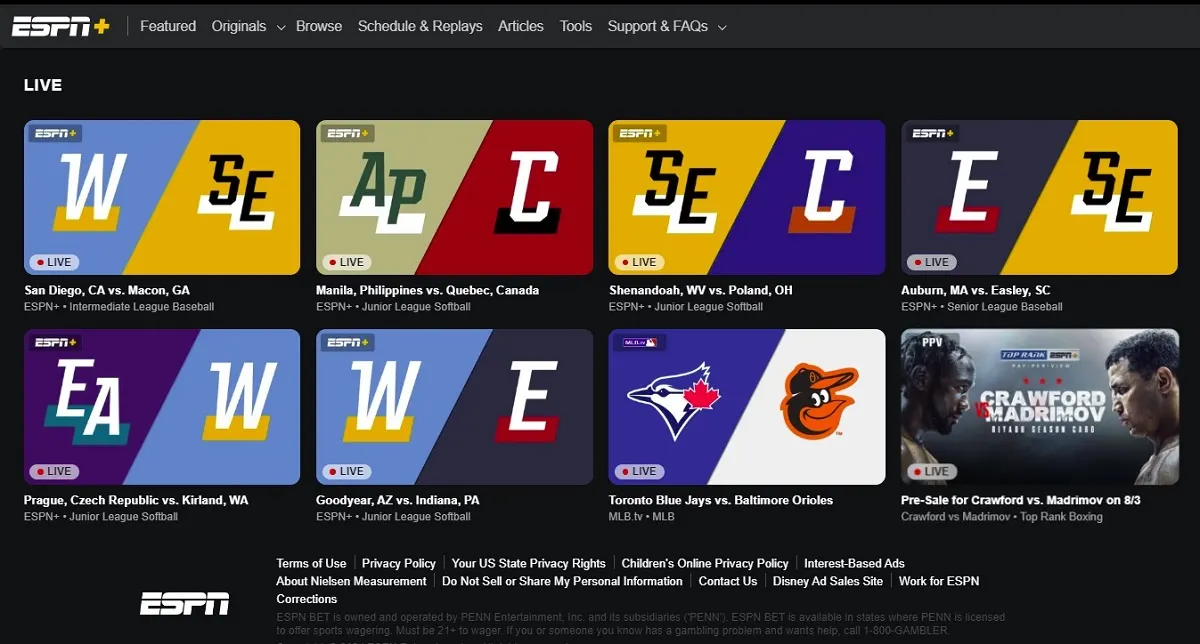Open Do Not Sell or Share link

pyautogui.click(x=563, y=581)
